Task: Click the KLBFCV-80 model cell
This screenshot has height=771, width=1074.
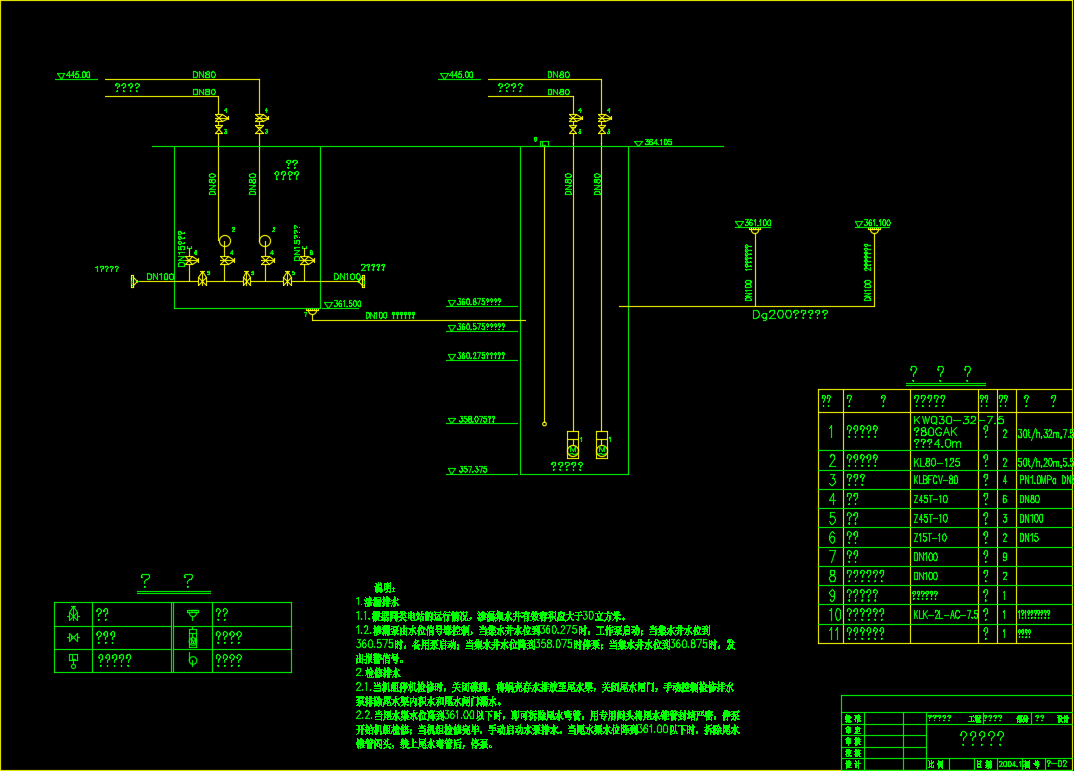Action: point(936,480)
